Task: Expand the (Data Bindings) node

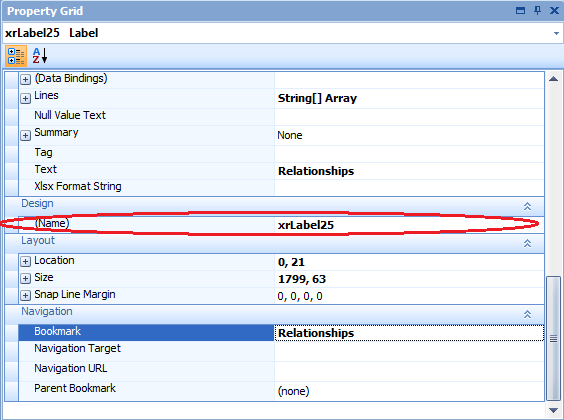Action: click(25, 79)
